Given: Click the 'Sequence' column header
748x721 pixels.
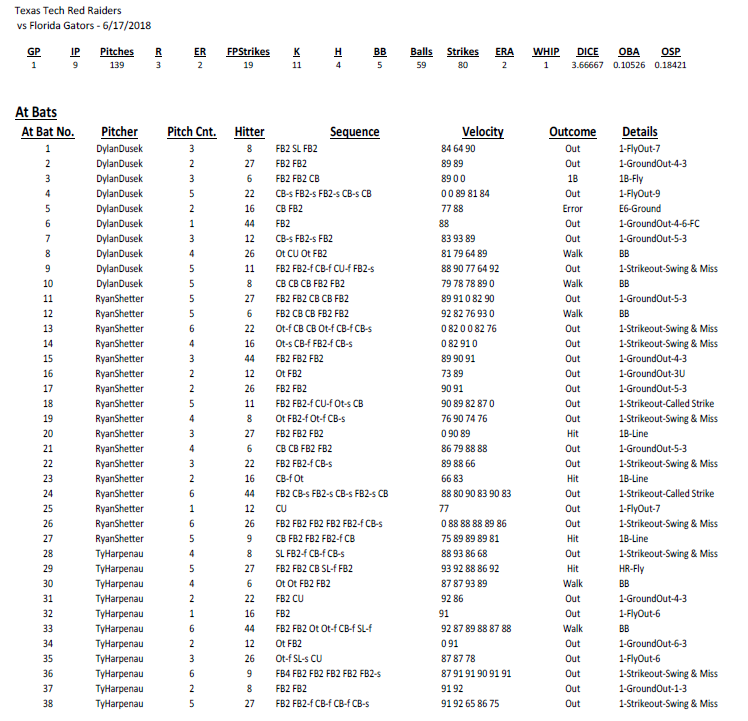Looking at the screenshot, I should pos(354,132).
